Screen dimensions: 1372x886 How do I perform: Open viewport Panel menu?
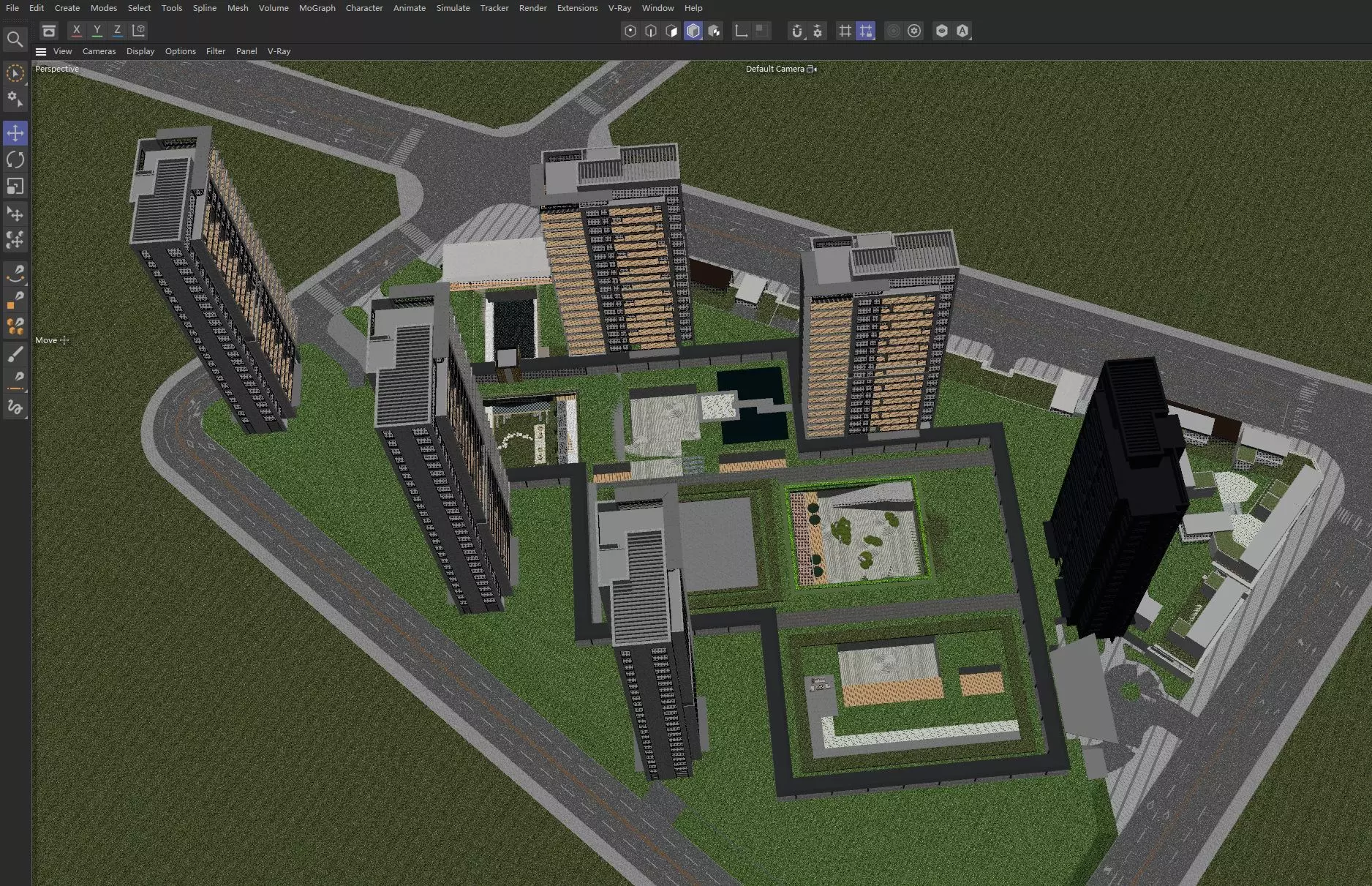coord(246,51)
